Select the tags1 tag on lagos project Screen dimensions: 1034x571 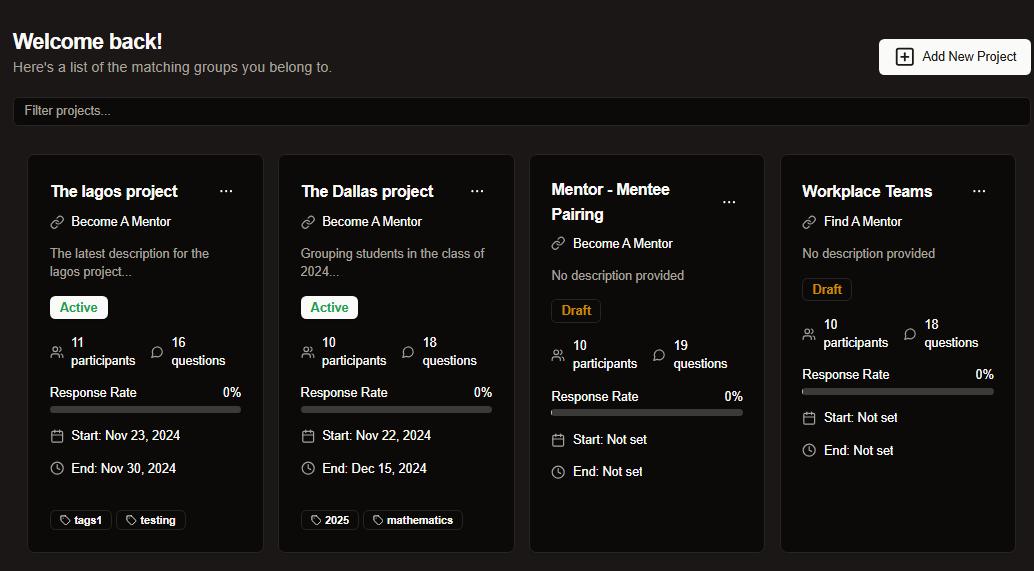tap(81, 520)
